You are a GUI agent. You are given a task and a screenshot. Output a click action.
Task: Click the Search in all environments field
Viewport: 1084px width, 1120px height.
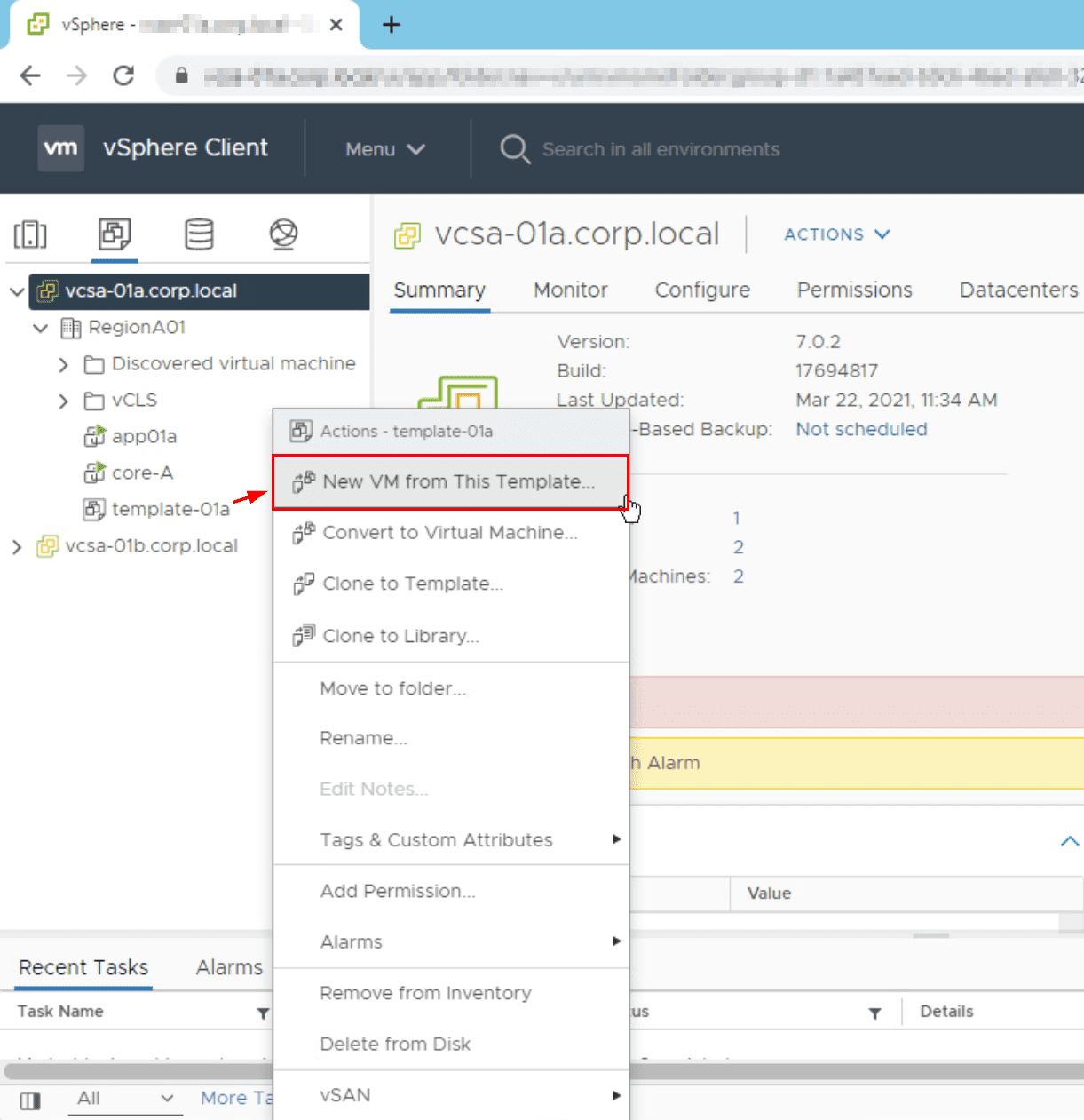[x=661, y=149]
